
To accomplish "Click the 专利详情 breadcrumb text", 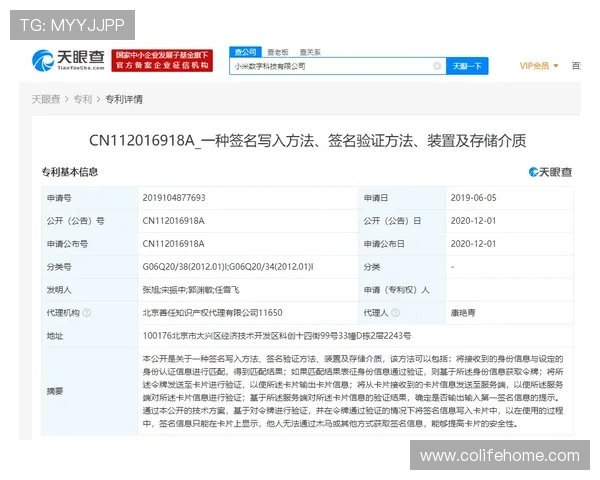I will click(124, 100).
